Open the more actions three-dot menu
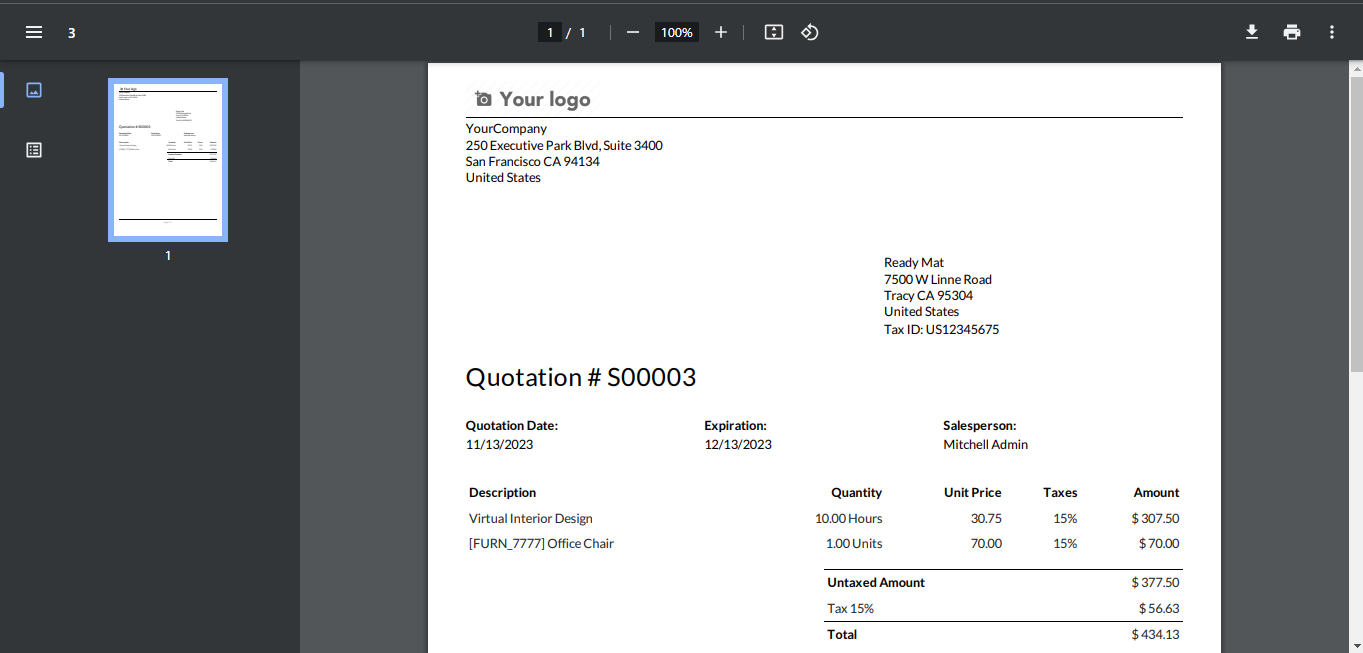 pyautogui.click(x=1332, y=32)
